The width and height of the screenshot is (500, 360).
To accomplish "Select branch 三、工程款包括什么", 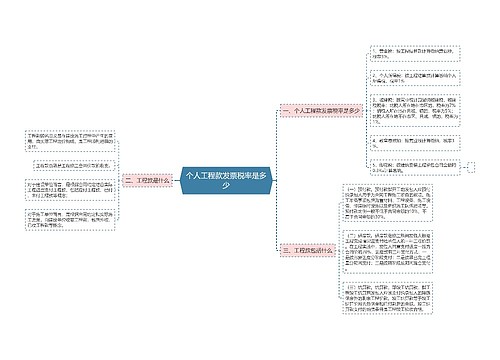I will click(308, 250).
